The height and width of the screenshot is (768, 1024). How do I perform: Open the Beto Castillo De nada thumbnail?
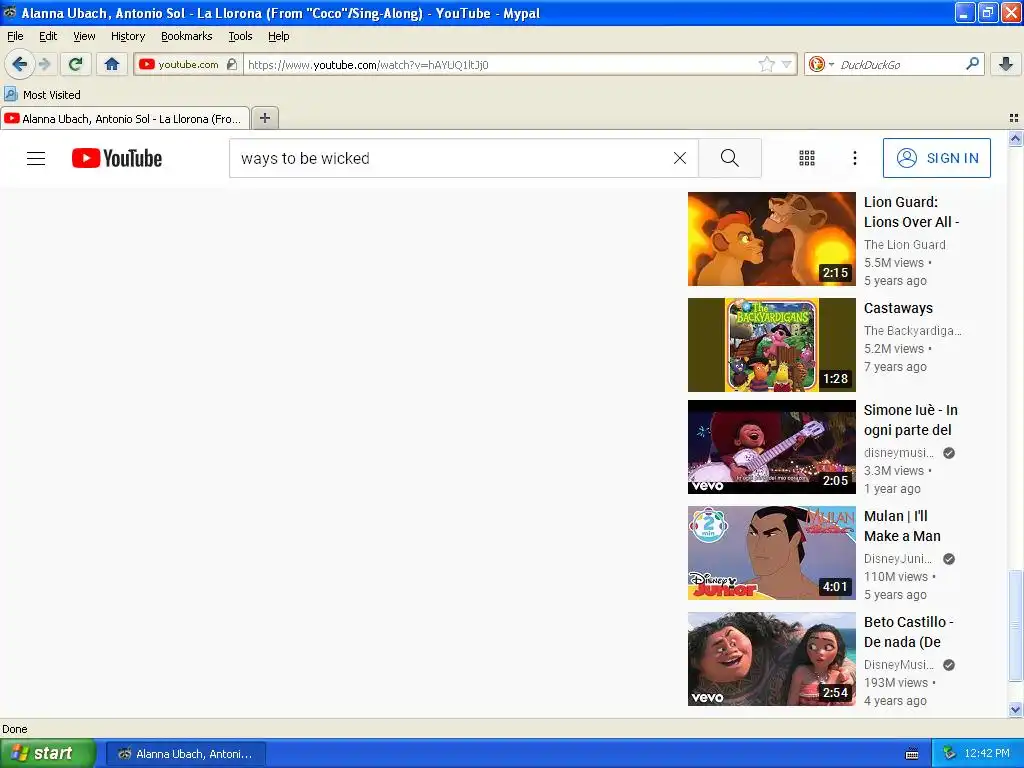(771, 658)
